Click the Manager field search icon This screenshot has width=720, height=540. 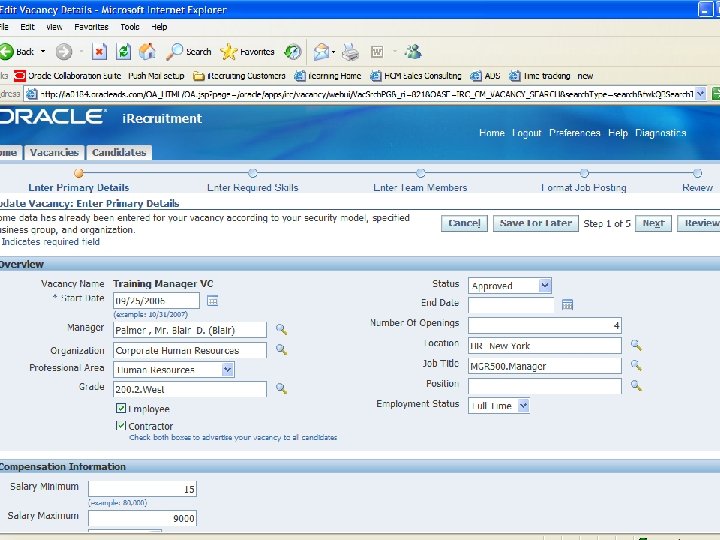[281, 329]
